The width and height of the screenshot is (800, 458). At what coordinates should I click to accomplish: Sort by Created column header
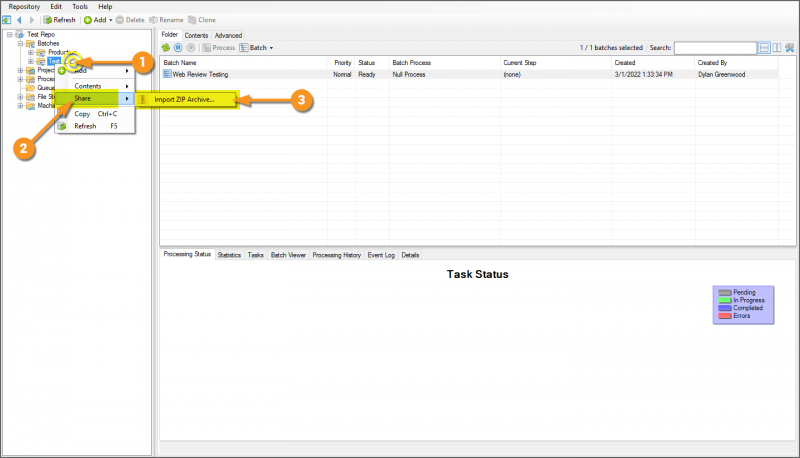pos(653,63)
